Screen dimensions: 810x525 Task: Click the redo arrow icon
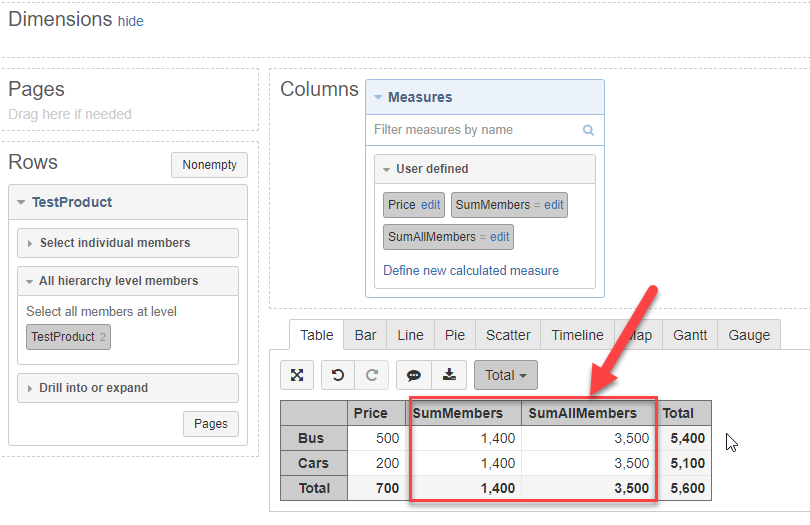371,375
